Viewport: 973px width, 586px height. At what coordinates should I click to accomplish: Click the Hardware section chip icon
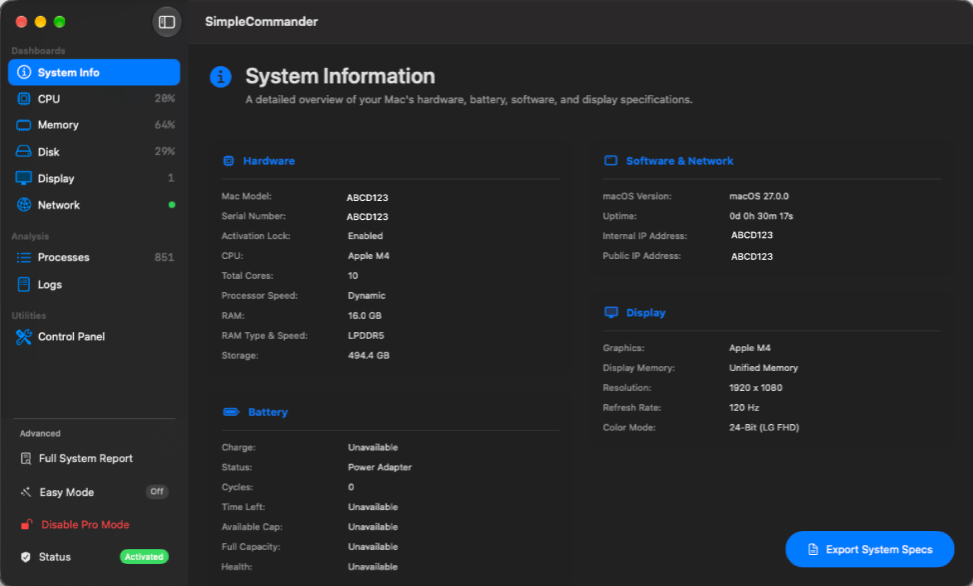point(228,161)
